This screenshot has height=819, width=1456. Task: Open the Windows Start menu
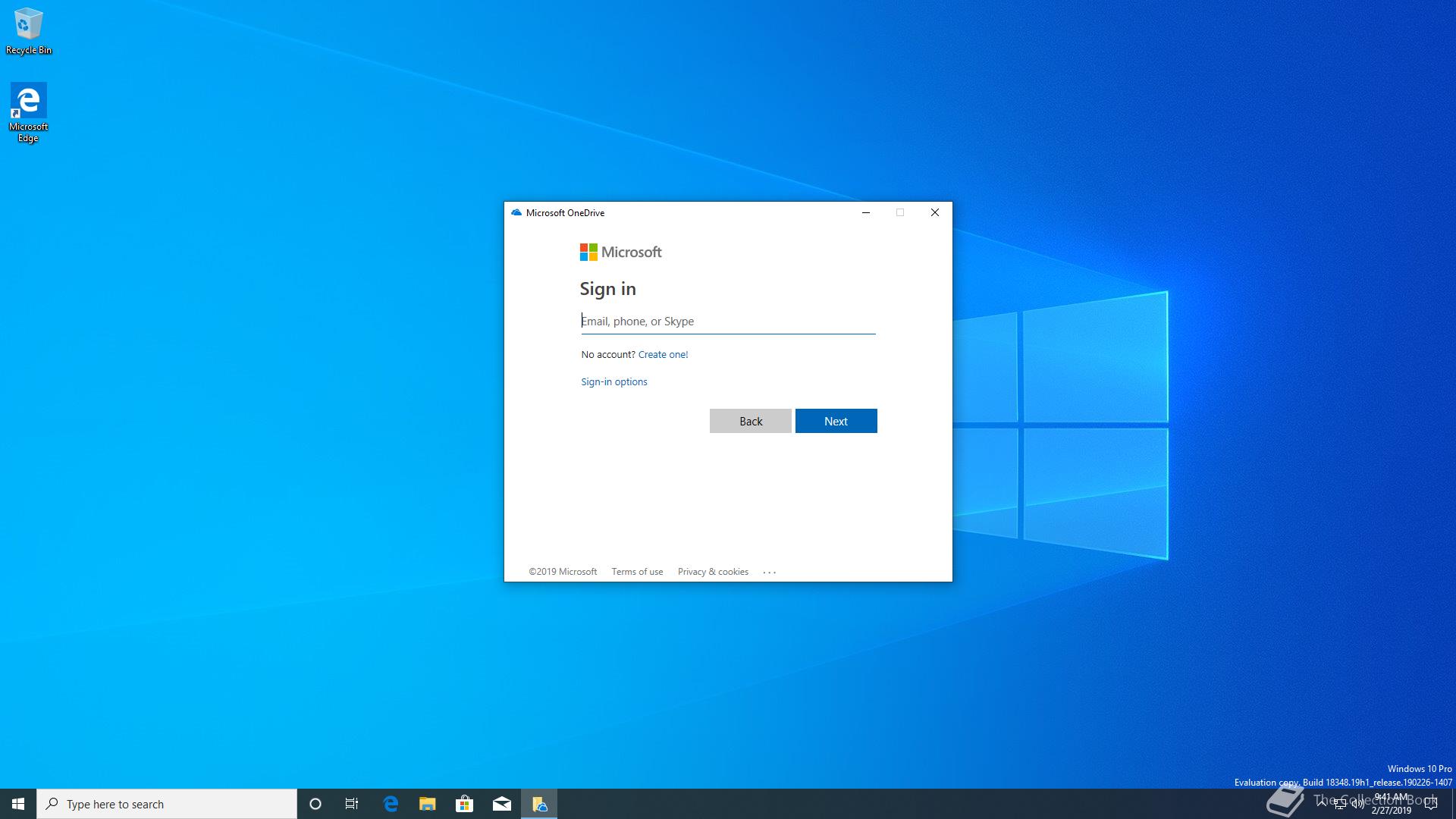click(18, 804)
